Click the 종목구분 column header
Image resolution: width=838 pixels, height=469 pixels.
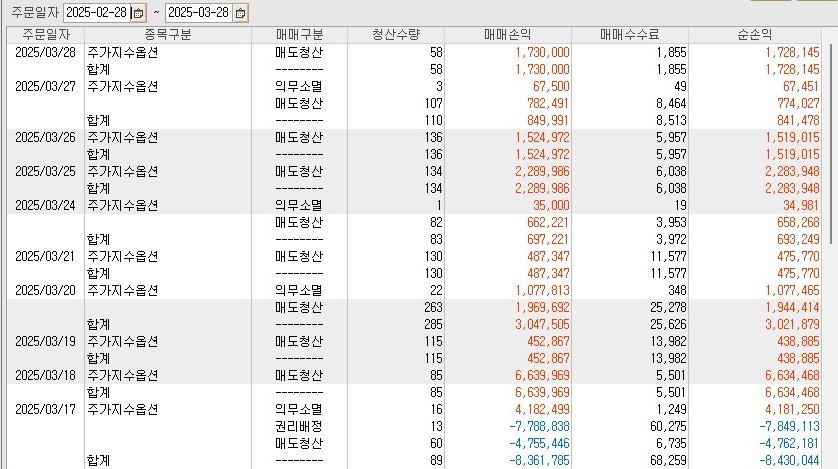pos(168,35)
